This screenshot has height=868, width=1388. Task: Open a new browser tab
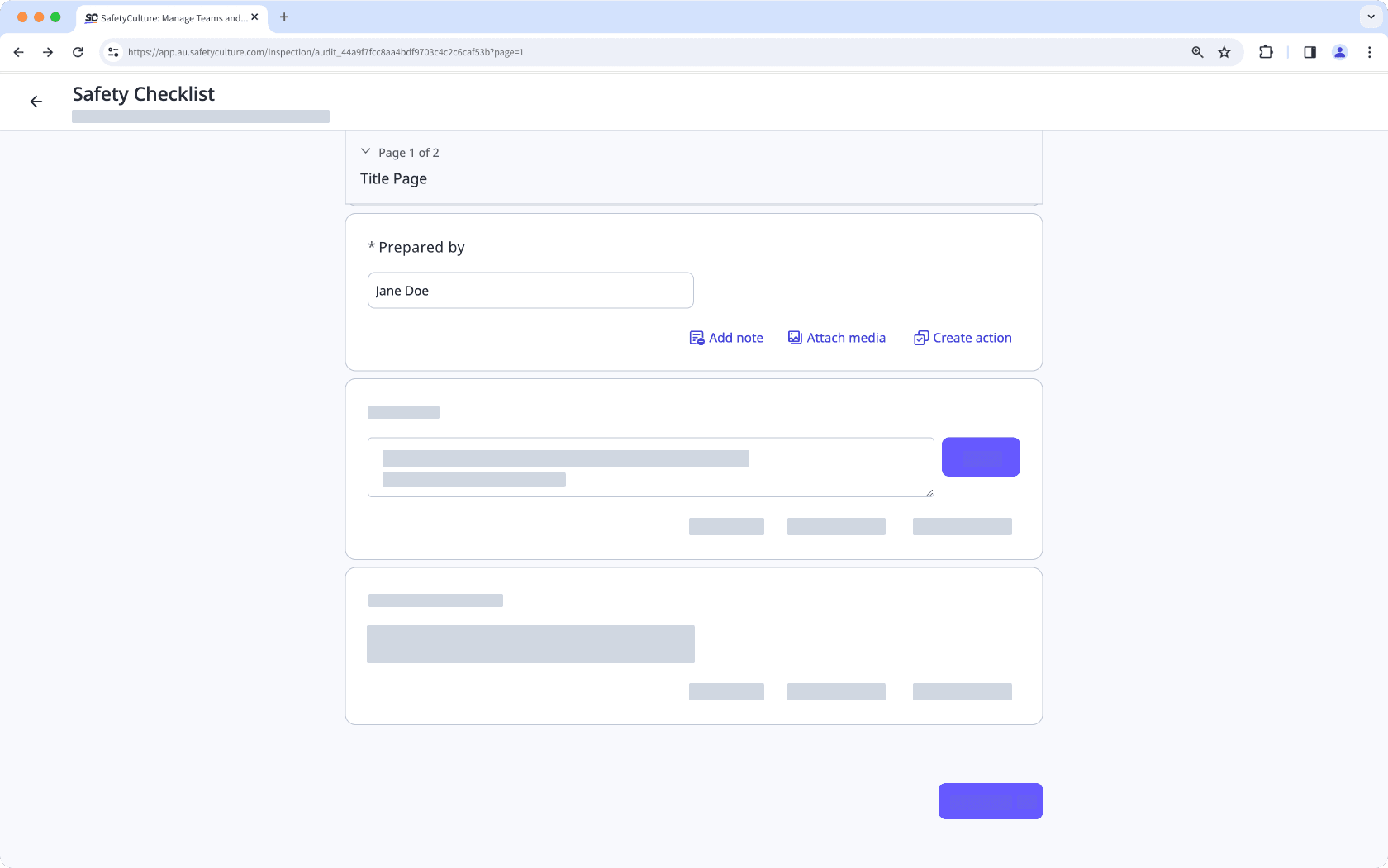click(x=284, y=17)
